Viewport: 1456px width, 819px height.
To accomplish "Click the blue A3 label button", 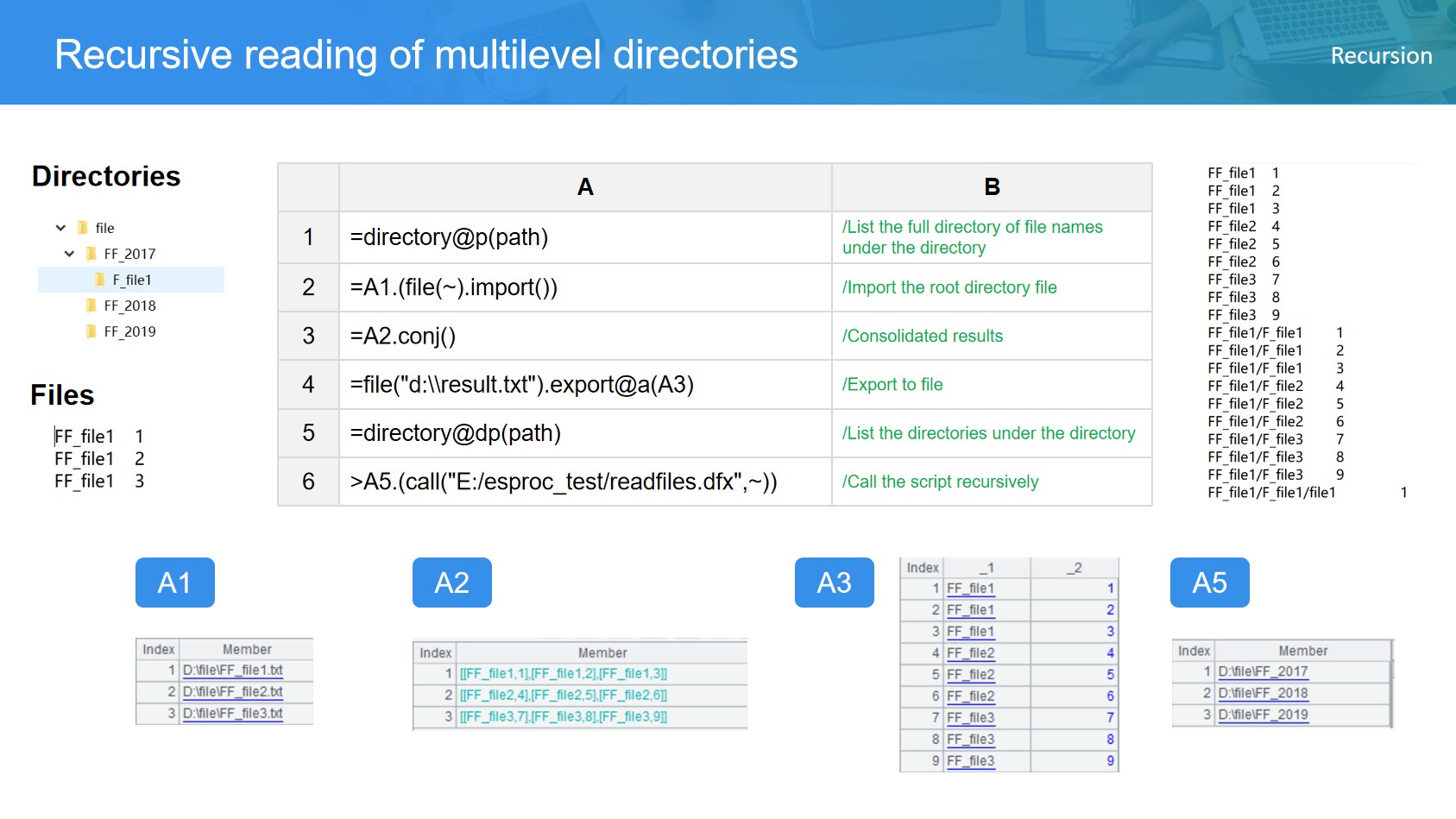I will pyautogui.click(x=834, y=583).
